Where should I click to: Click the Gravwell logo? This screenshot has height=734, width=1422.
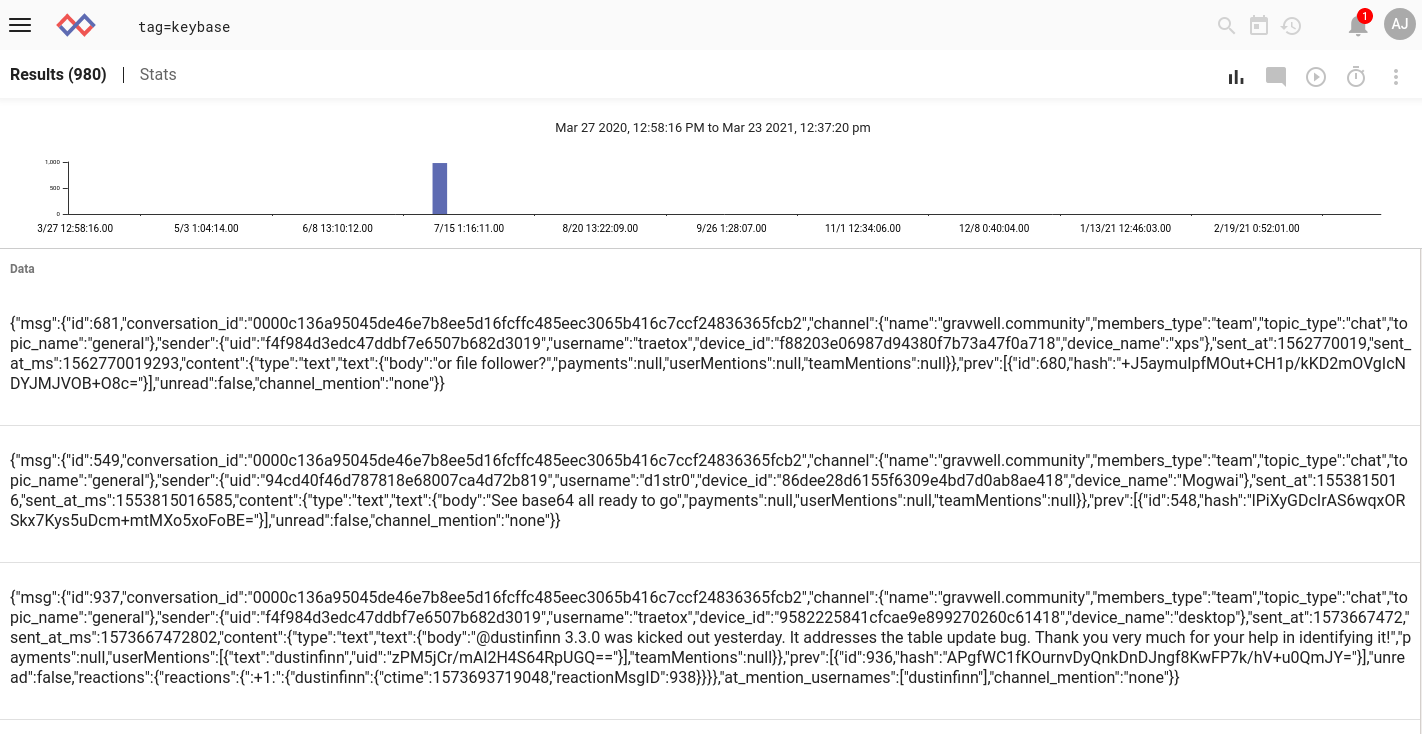coord(76,25)
